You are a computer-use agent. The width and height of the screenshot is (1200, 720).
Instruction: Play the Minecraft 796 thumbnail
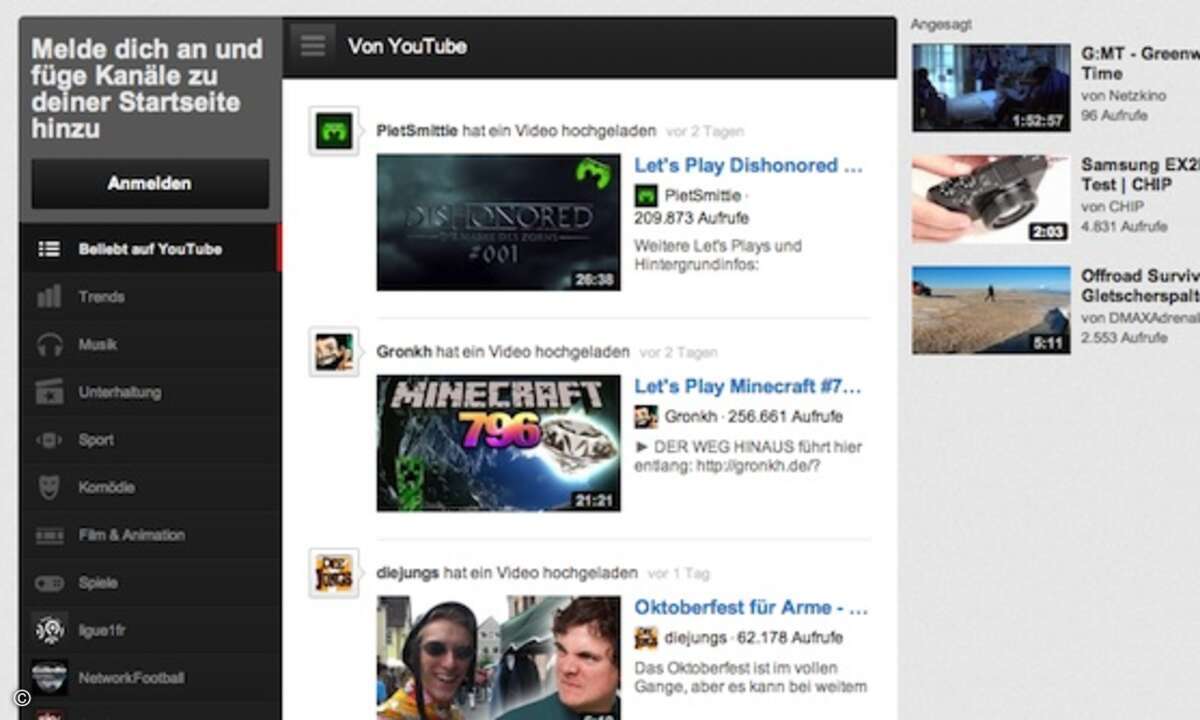498,443
